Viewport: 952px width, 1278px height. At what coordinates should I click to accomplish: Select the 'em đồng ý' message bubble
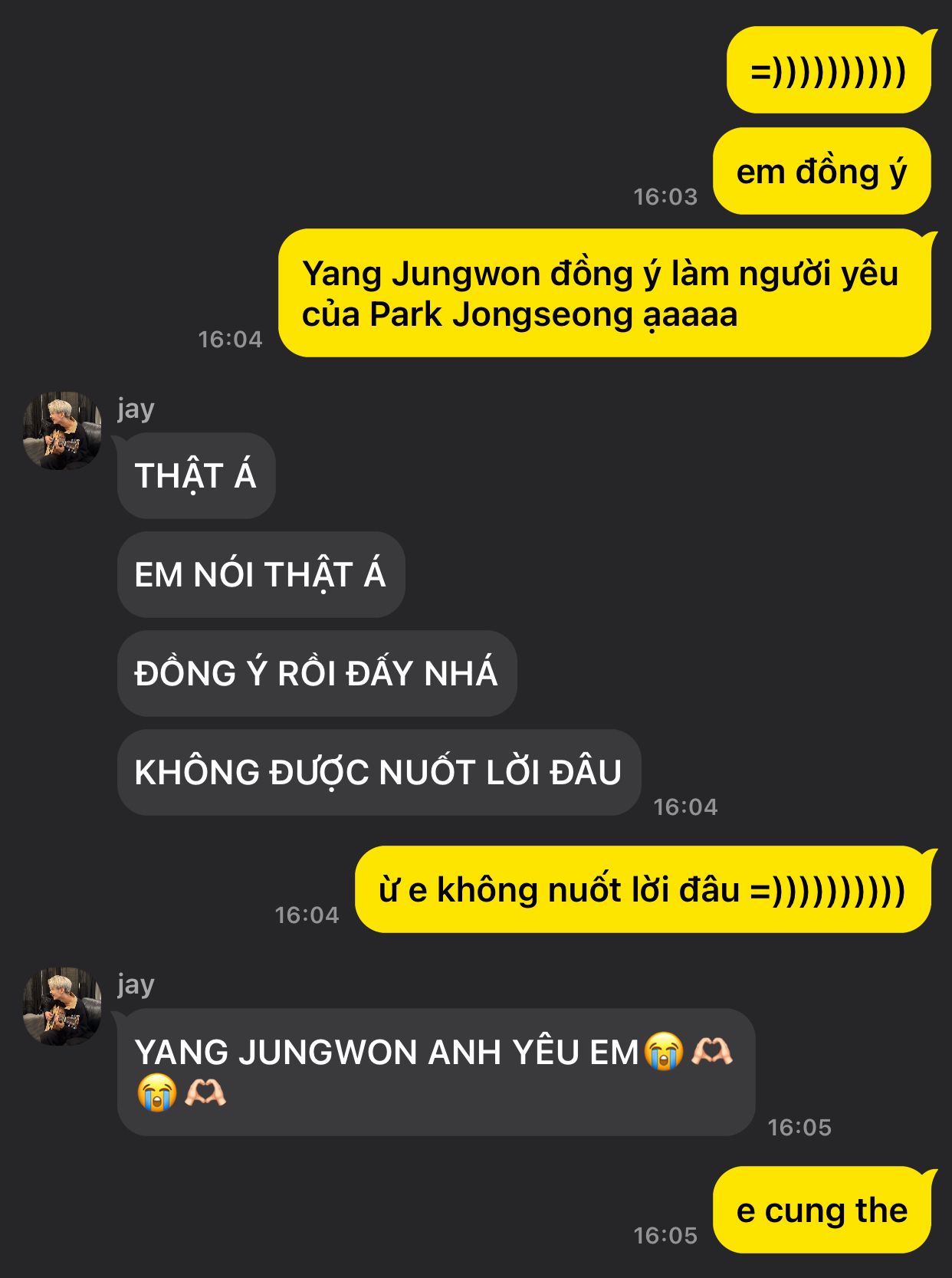click(x=822, y=171)
